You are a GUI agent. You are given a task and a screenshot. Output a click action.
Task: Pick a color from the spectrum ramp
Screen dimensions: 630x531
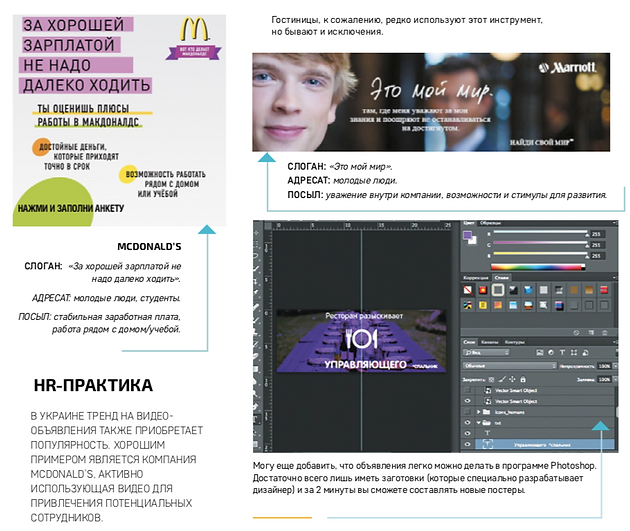538,267
